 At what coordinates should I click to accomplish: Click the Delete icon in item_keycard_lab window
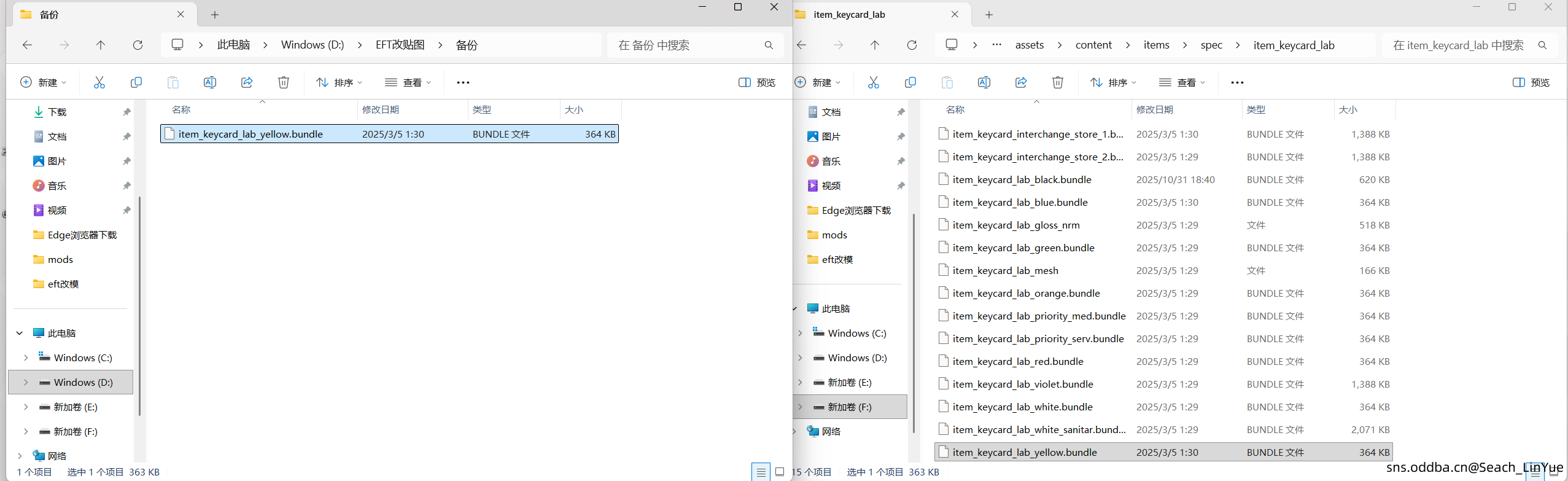click(x=1058, y=82)
